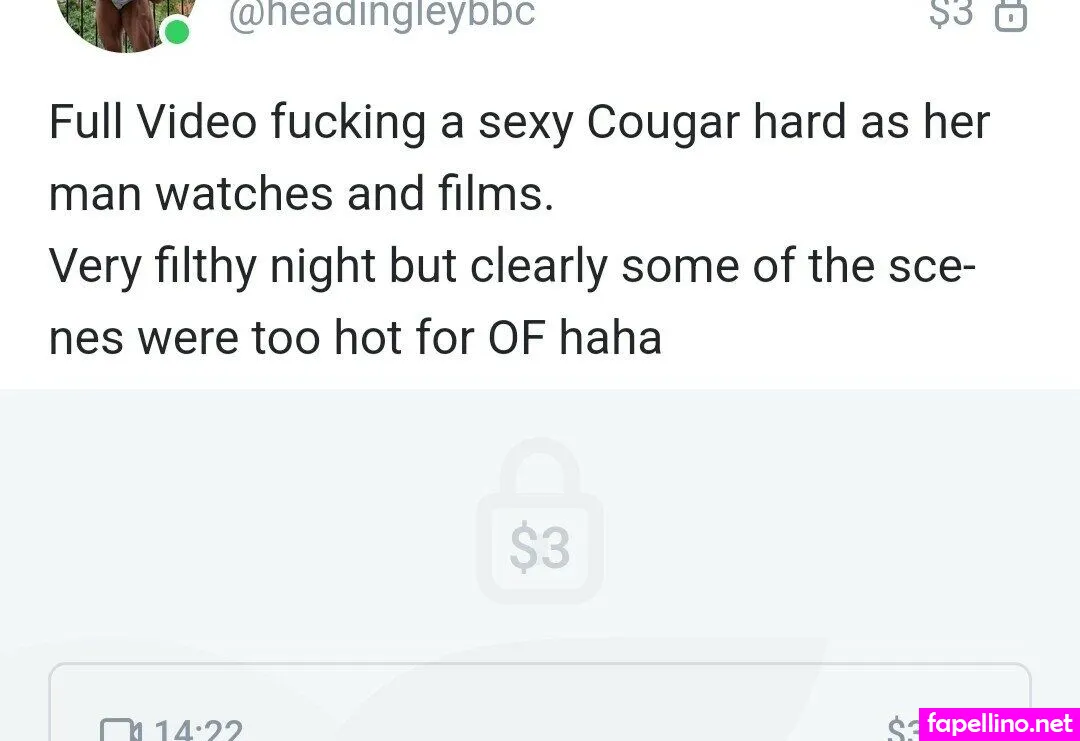The image size is (1080, 741).
Task: Click the line ending 'for OF haha'
Action: [355, 338]
